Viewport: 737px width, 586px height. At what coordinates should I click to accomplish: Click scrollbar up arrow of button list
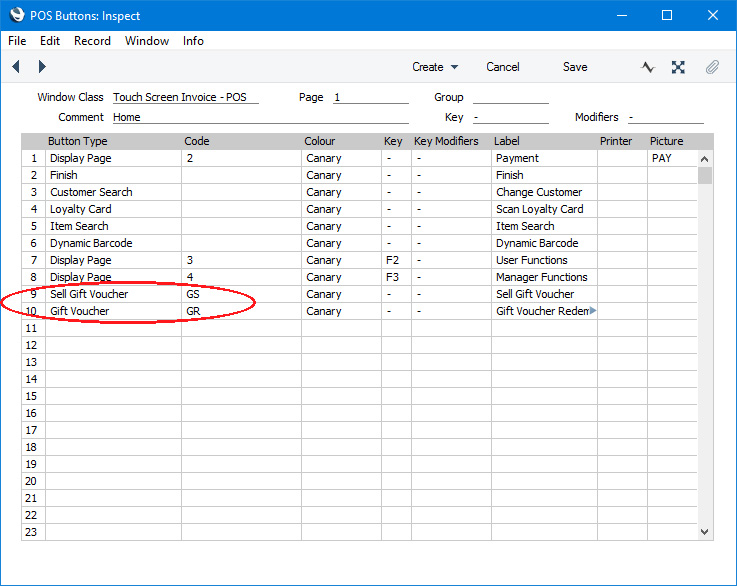704,159
